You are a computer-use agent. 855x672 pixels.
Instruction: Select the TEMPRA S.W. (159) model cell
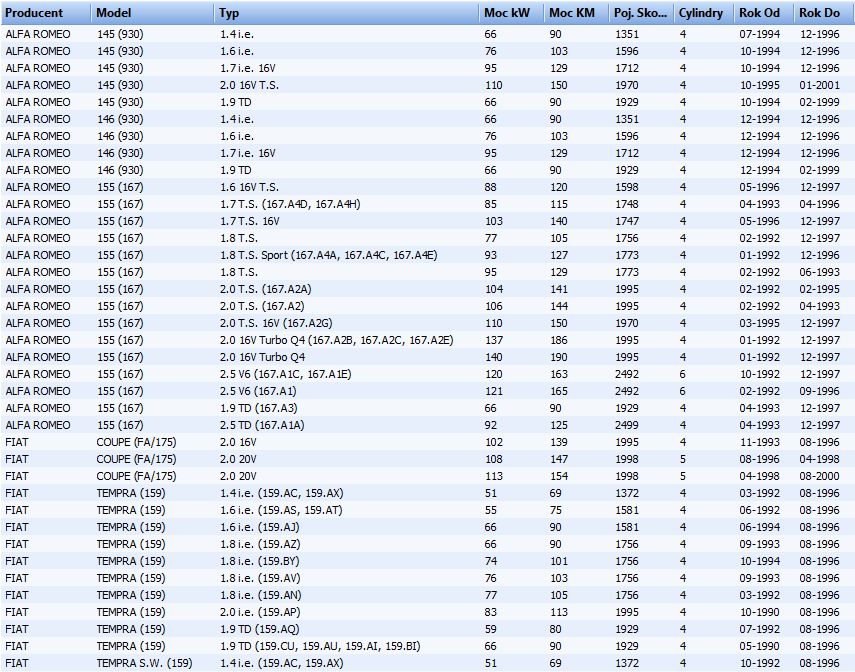pyautogui.click(x=144, y=663)
